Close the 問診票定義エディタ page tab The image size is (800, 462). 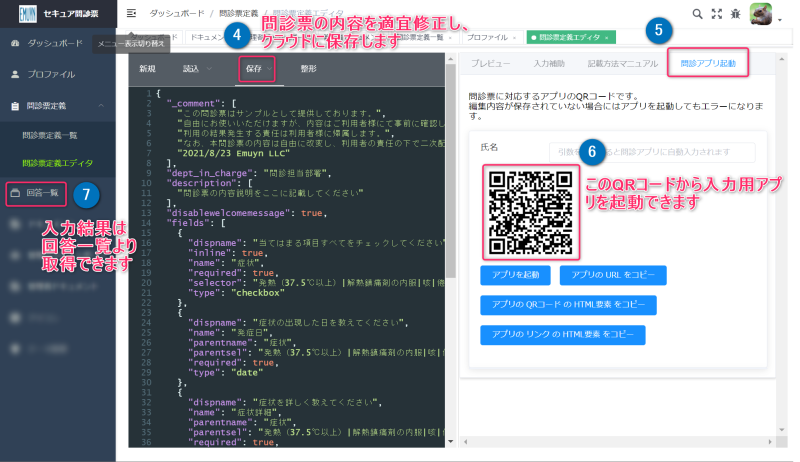pyautogui.click(x=607, y=38)
